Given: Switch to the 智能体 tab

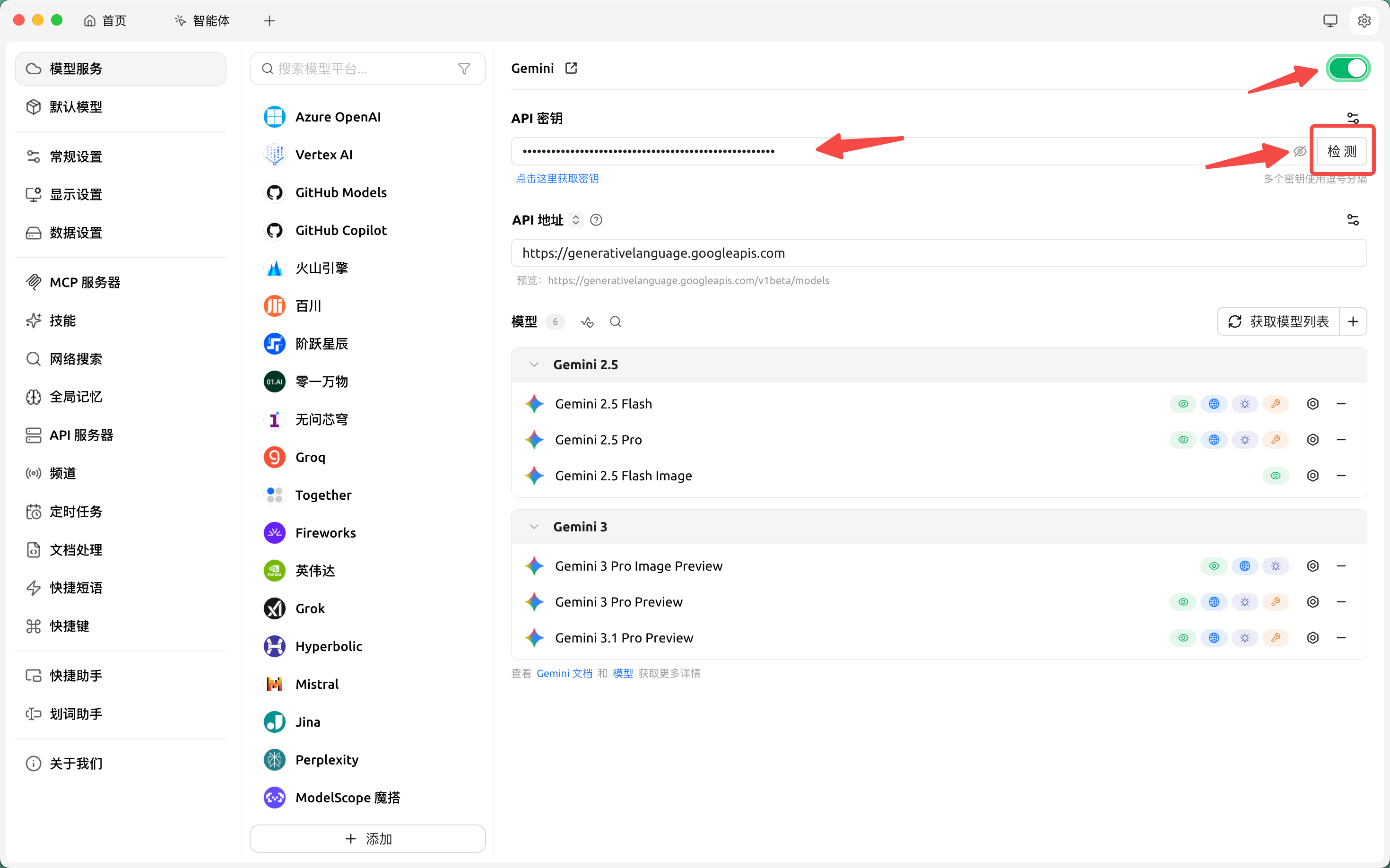Looking at the screenshot, I should click(x=202, y=21).
